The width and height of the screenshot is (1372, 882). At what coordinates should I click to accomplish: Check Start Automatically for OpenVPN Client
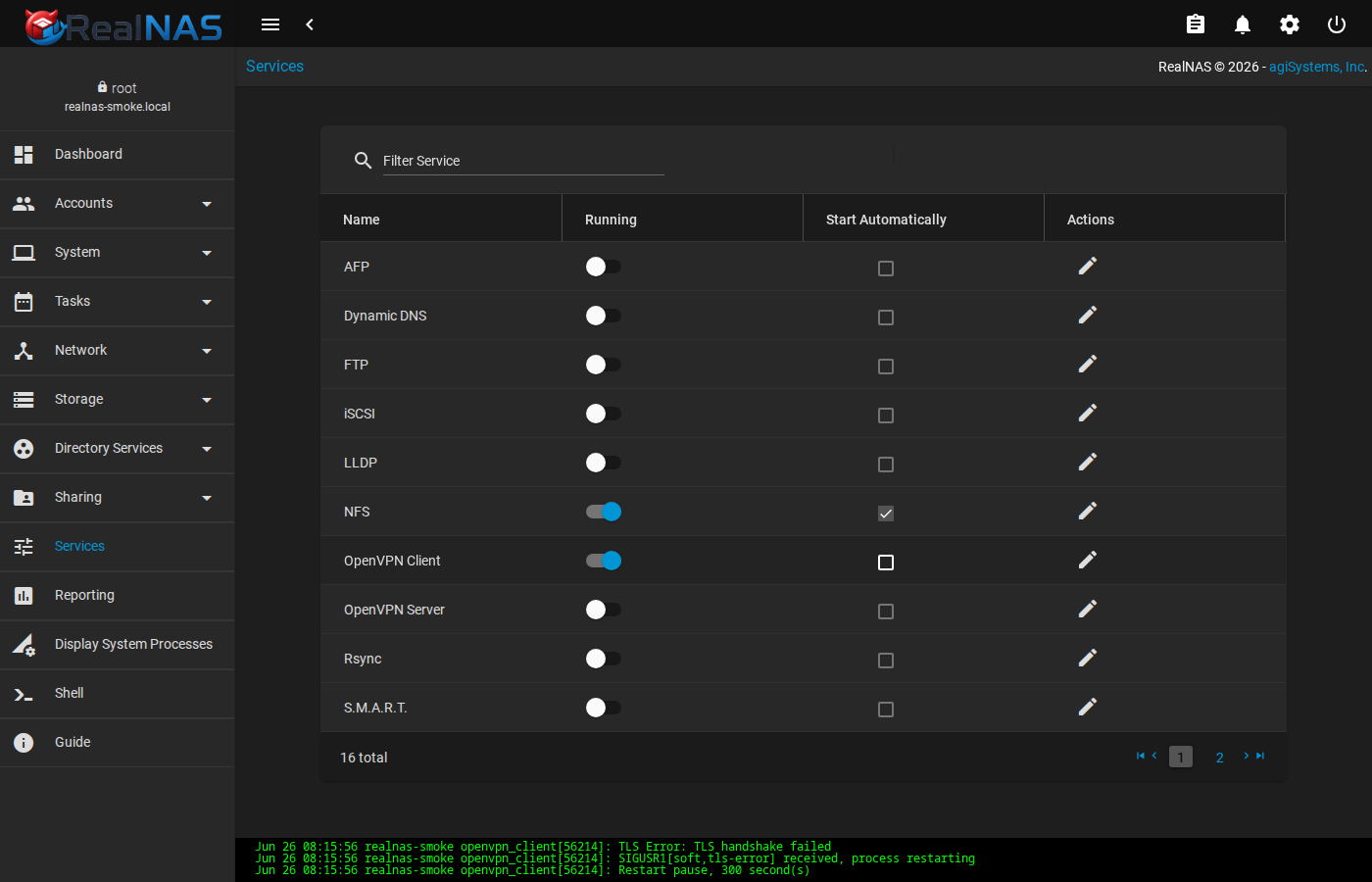886,563
